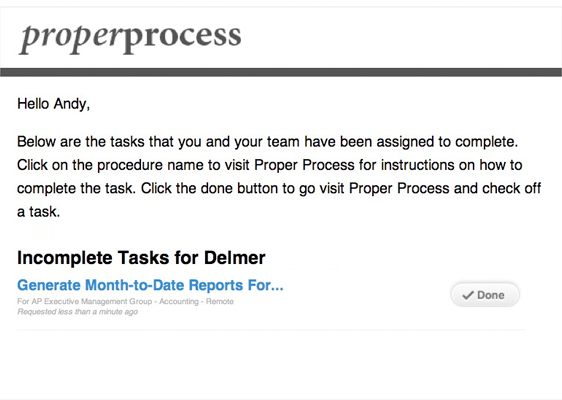Click the "AP Executive Management Group" text
562x400 pixels.
[92, 301]
